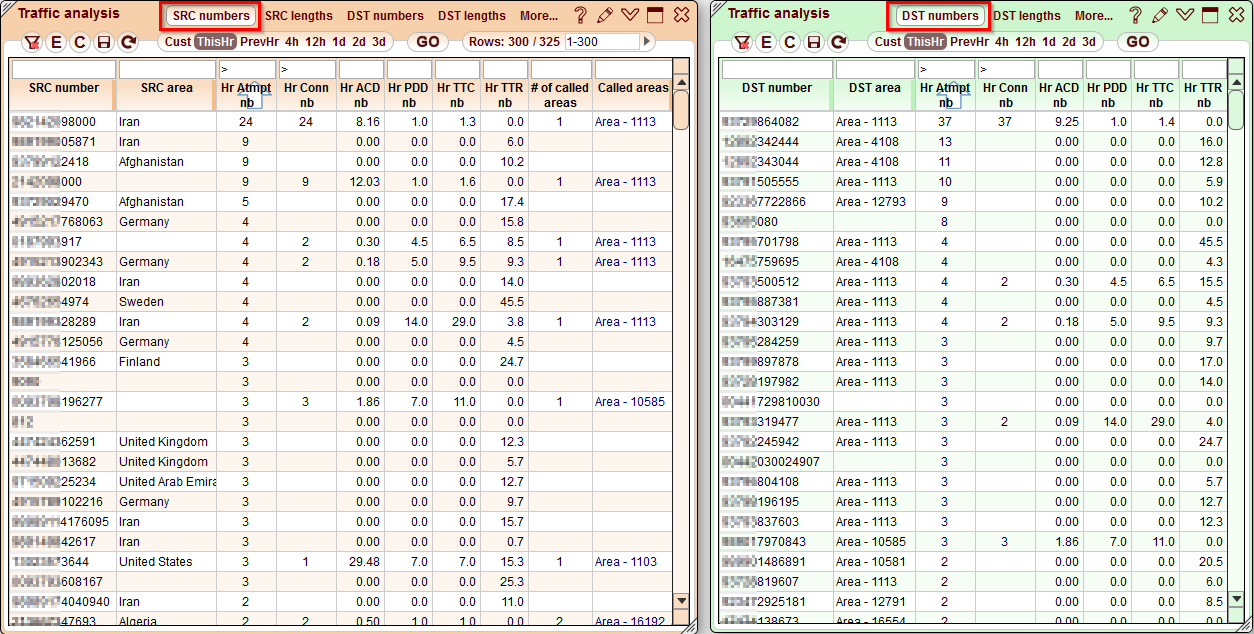Open the More... menu in right window
The image size is (1254, 634).
pyautogui.click(x=1096, y=15)
